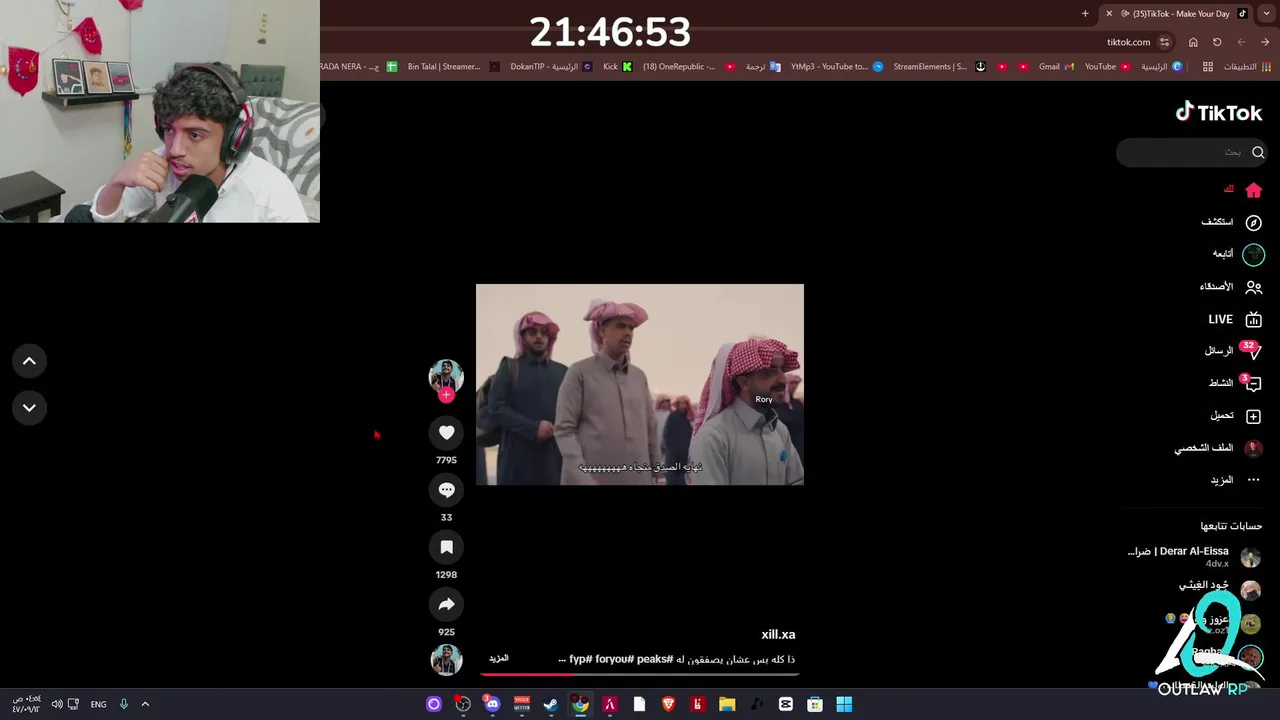Image resolution: width=1280 pixels, height=720 pixels.
Task: Go to browser home page
Action: click(x=1193, y=42)
